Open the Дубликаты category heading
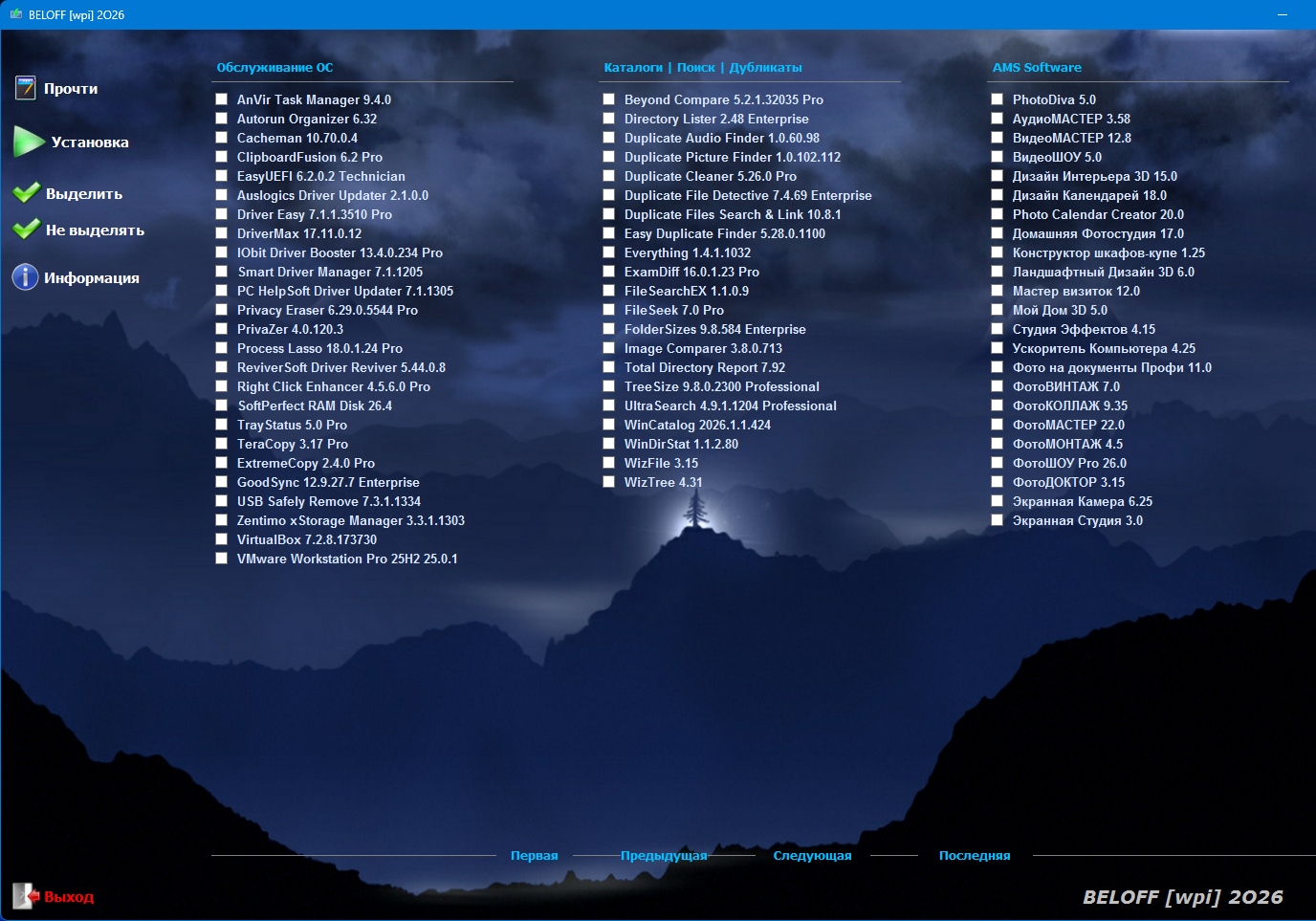This screenshot has width=1316, height=921. click(x=766, y=68)
